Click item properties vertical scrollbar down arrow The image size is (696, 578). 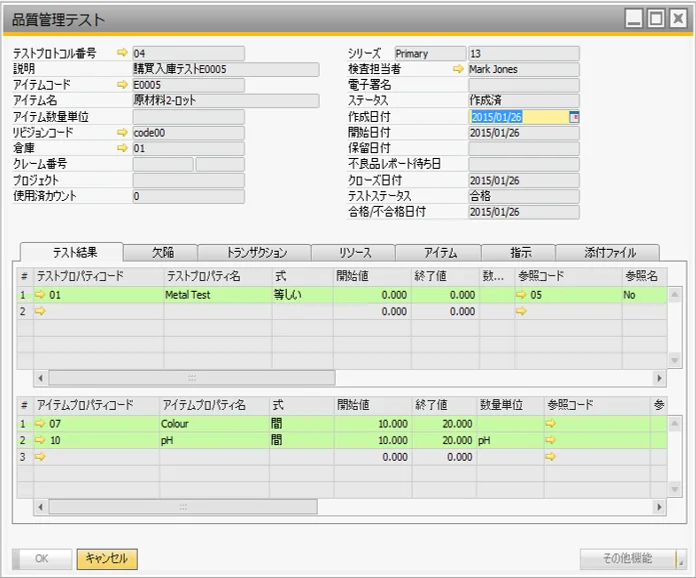click(674, 490)
